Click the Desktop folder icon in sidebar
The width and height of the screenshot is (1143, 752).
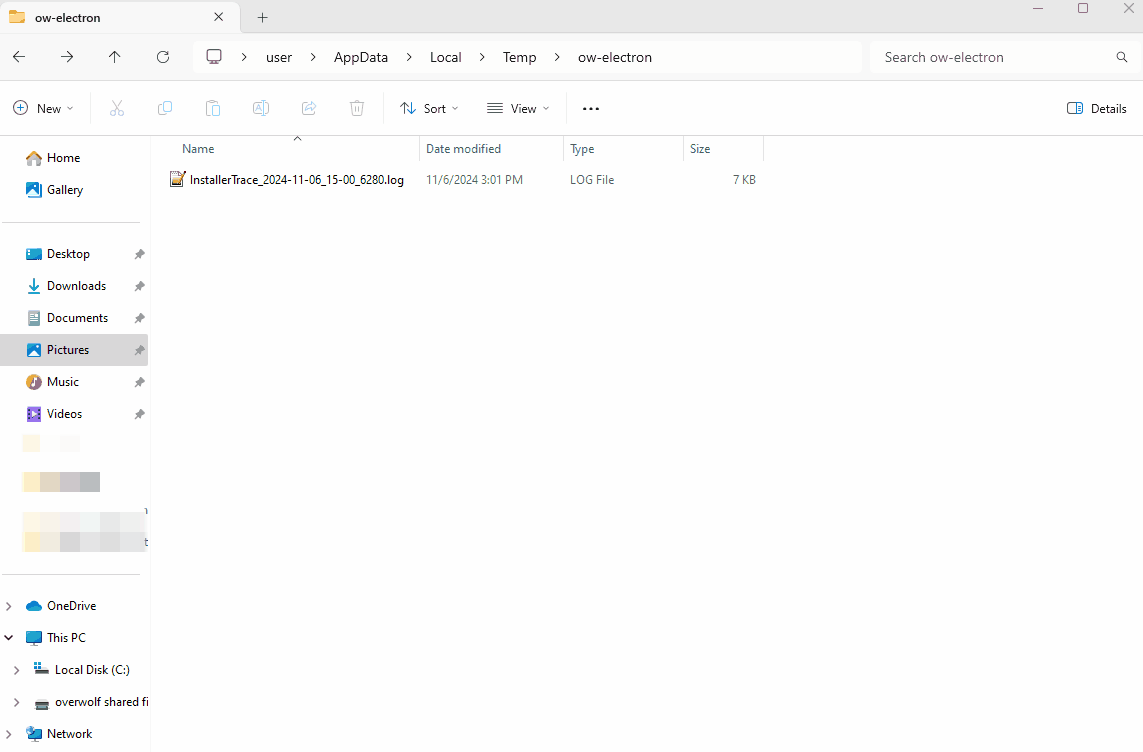coord(34,254)
